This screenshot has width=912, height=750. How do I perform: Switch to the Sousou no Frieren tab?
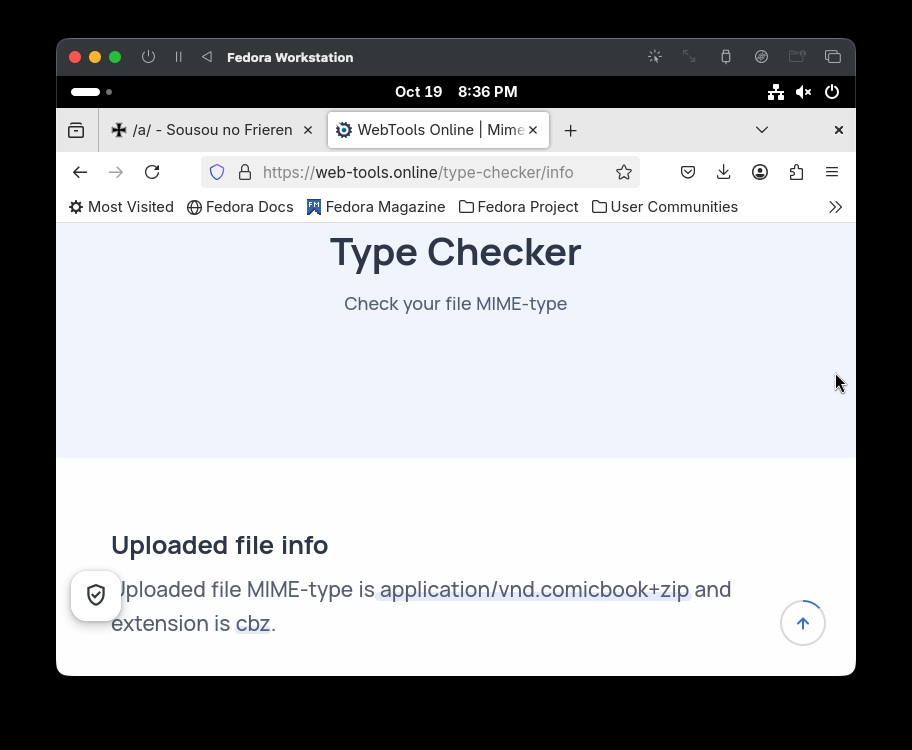212,130
